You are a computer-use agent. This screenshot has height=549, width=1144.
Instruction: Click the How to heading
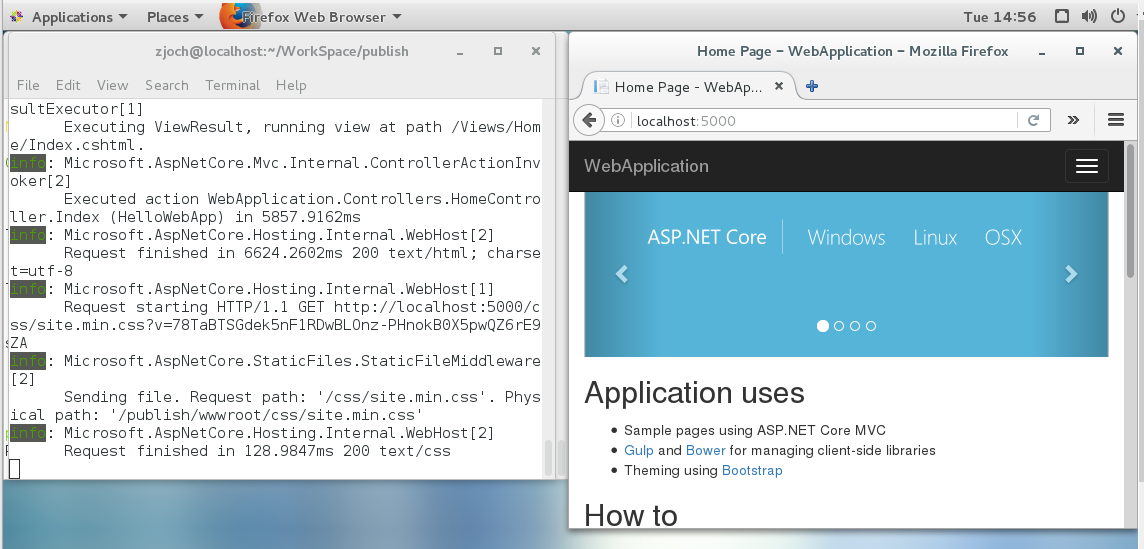(x=630, y=515)
